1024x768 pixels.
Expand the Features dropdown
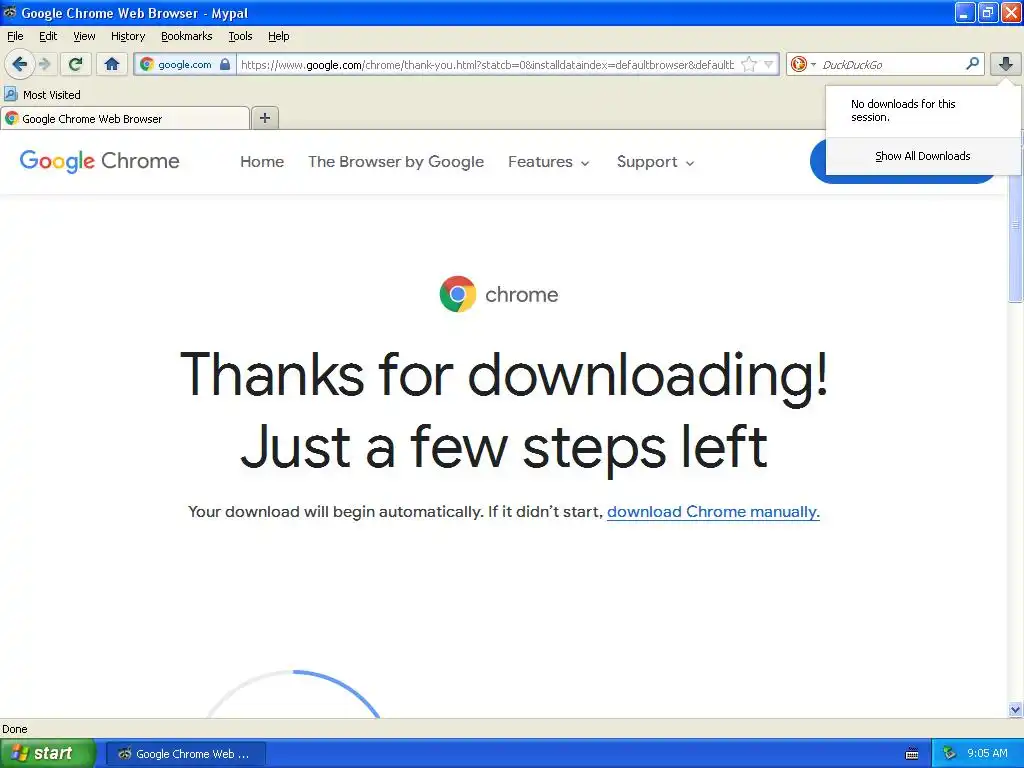pyautogui.click(x=549, y=162)
